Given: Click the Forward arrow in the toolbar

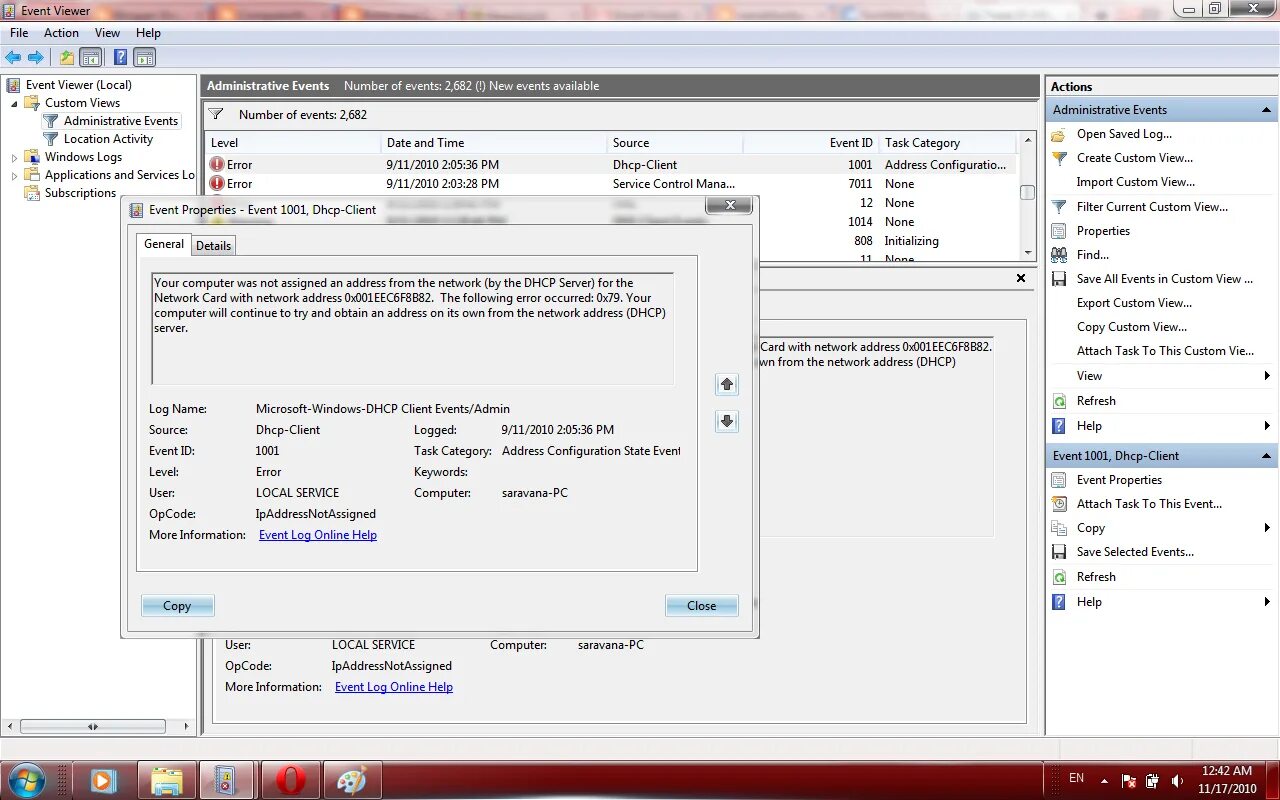Looking at the screenshot, I should (36, 58).
